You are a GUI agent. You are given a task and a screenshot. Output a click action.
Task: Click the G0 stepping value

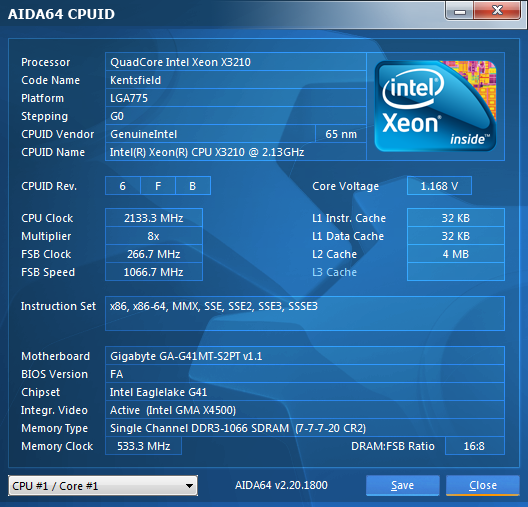point(236,116)
